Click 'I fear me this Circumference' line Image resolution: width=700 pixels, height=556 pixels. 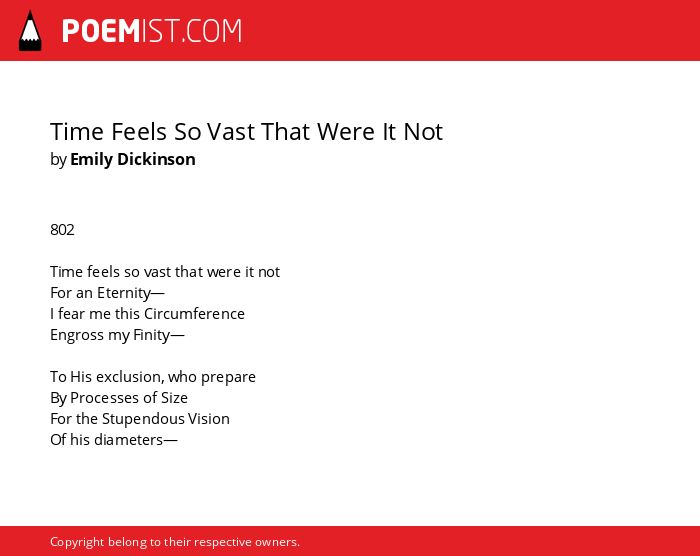point(147,314)
